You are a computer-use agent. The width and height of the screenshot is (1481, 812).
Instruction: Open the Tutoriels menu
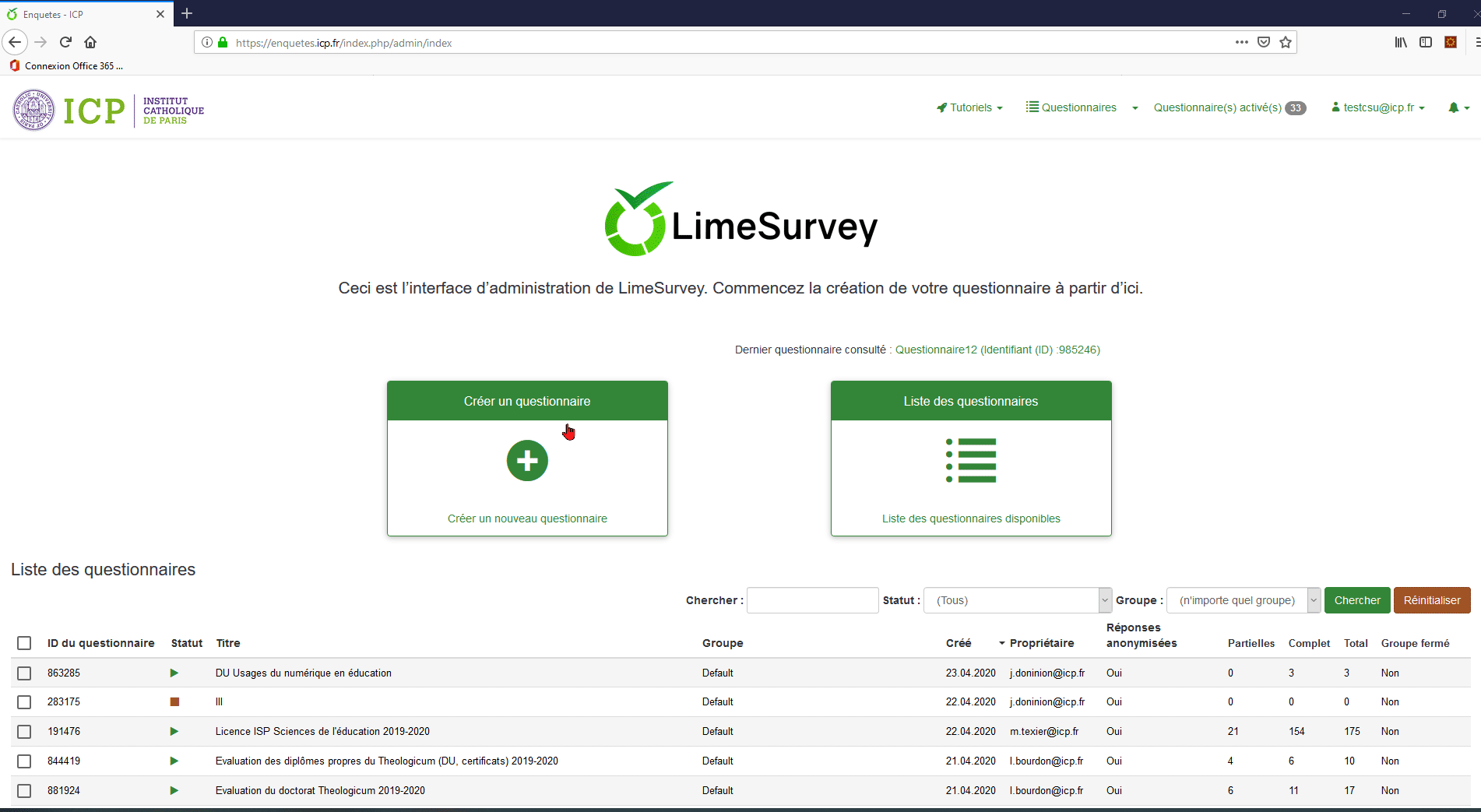pyautogui.click(x=970, y=107)
